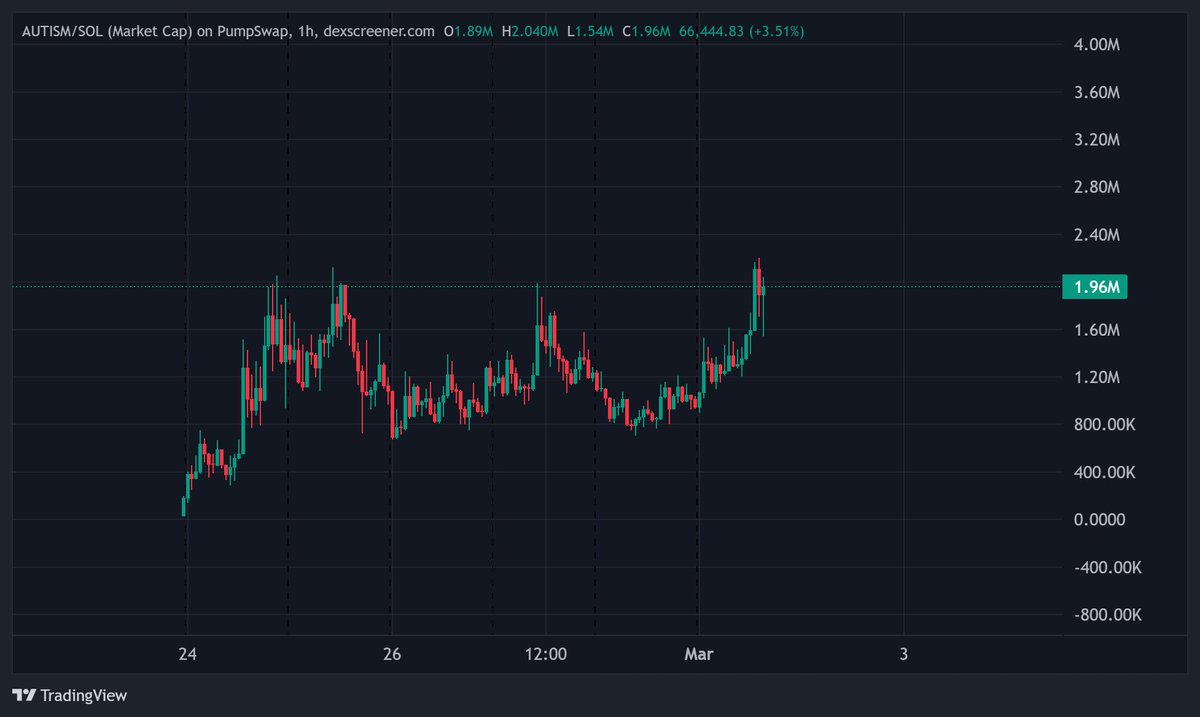Click the 0.0000 price axis label
Screen dimensions: 1200x717
[x=1099, y=520]
